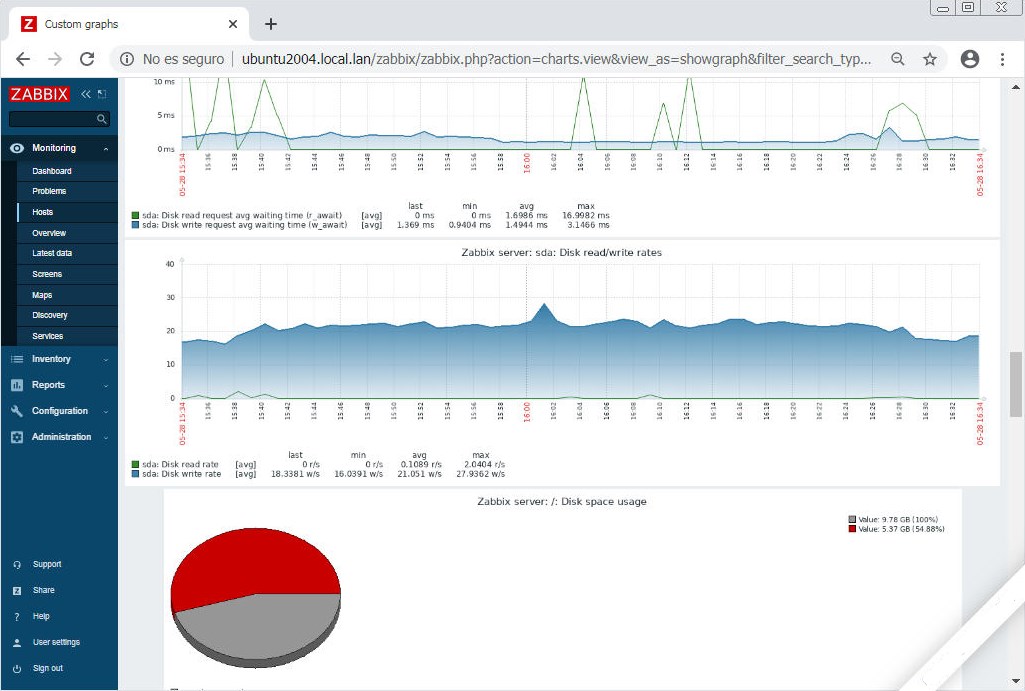This screenshot has width=1025, height=691.
Task: Click the Configuration wrench icon
Action: tap(17, 411)
